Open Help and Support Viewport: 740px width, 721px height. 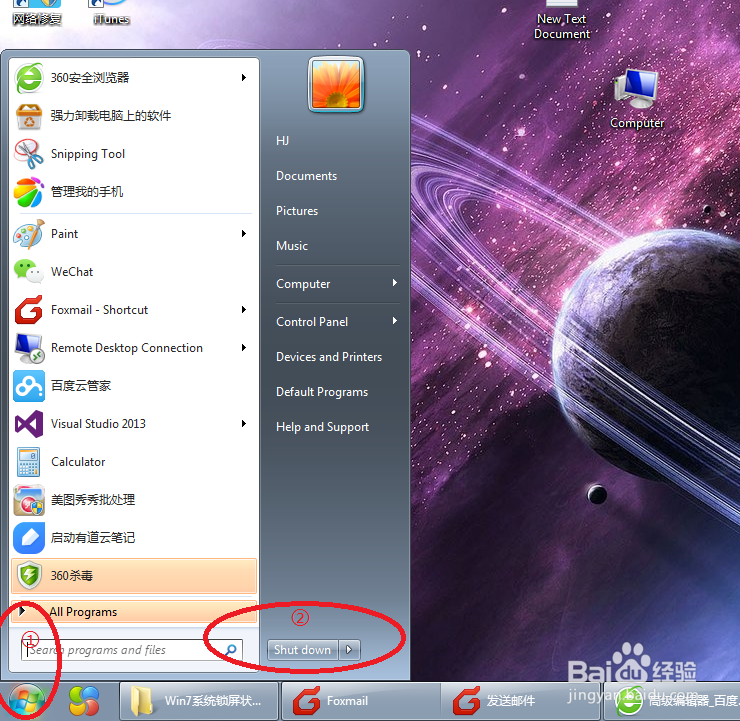(322, 427)
